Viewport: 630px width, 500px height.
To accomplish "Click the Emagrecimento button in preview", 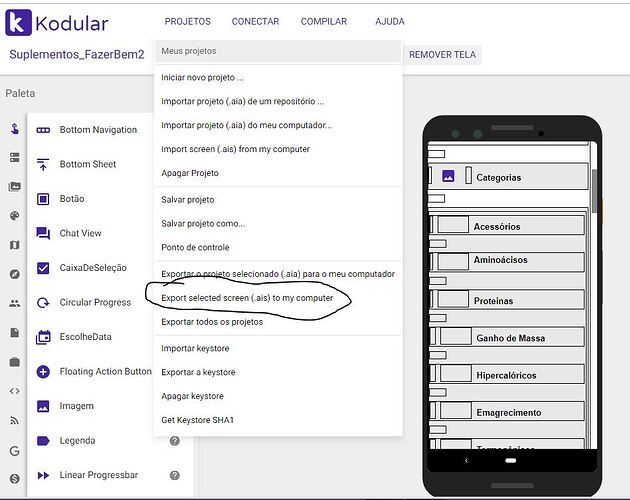I will coord(507,411).
